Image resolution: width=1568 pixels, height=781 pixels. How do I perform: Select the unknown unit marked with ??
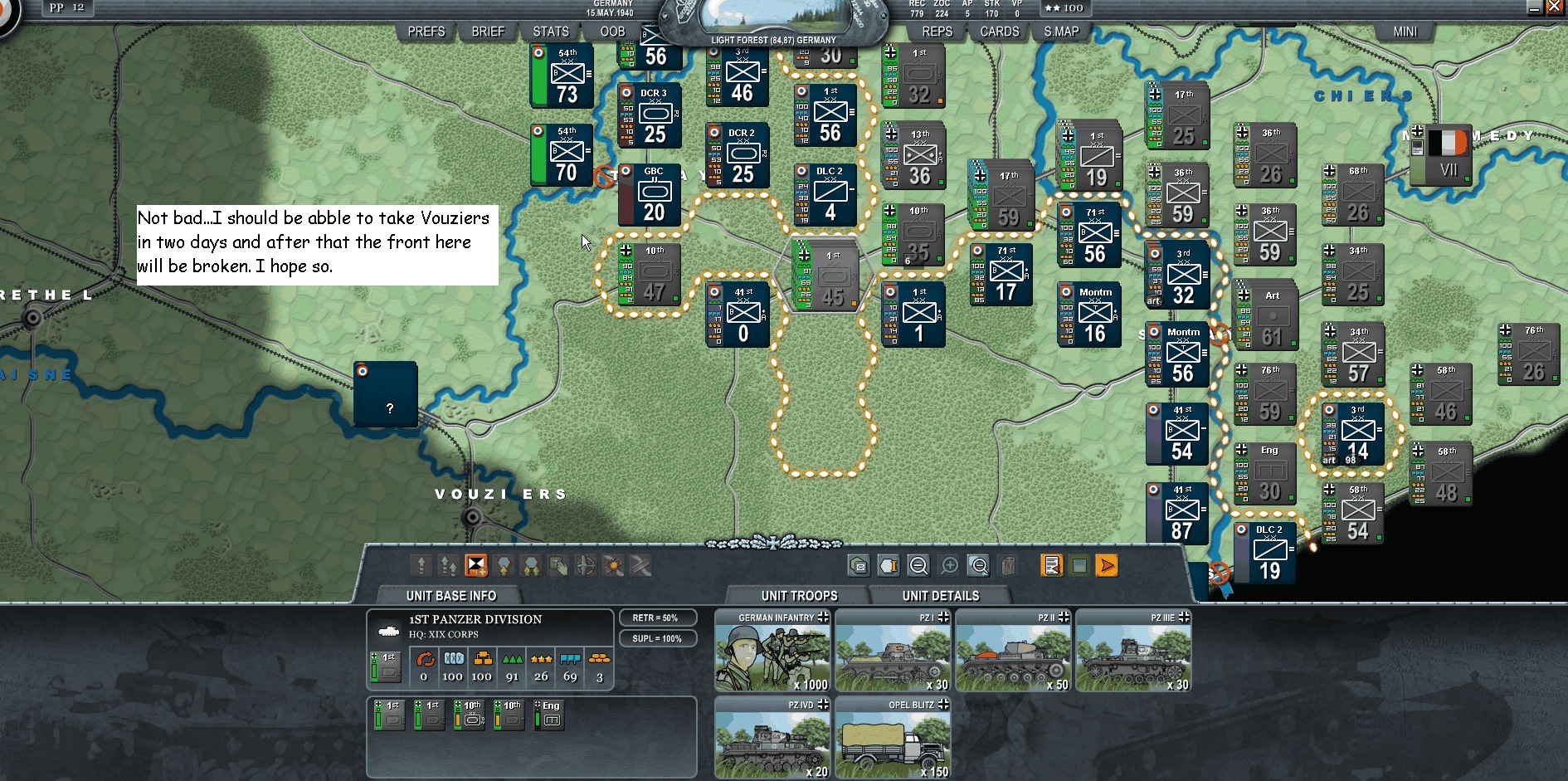point(386,394)
